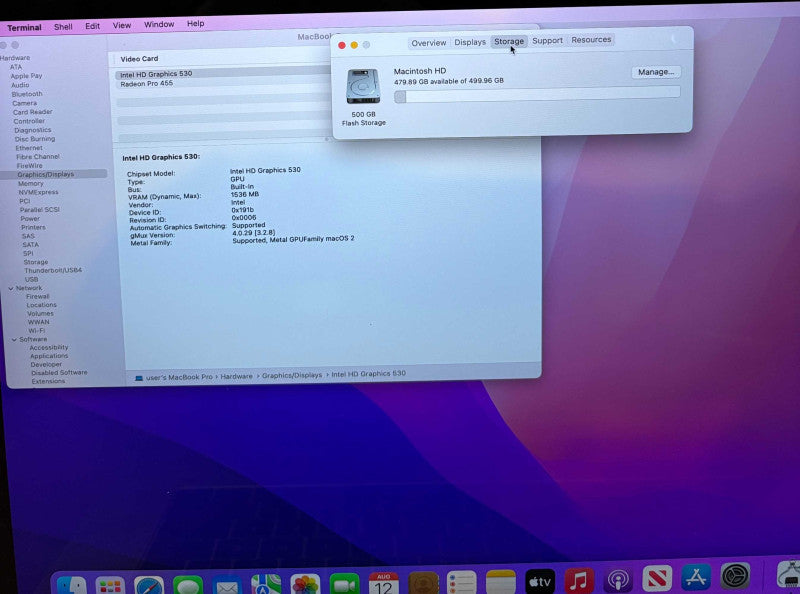The width and height of the screenshot is (800, 594).
Task: Open the Terminal menu
Action: point(24,28)
